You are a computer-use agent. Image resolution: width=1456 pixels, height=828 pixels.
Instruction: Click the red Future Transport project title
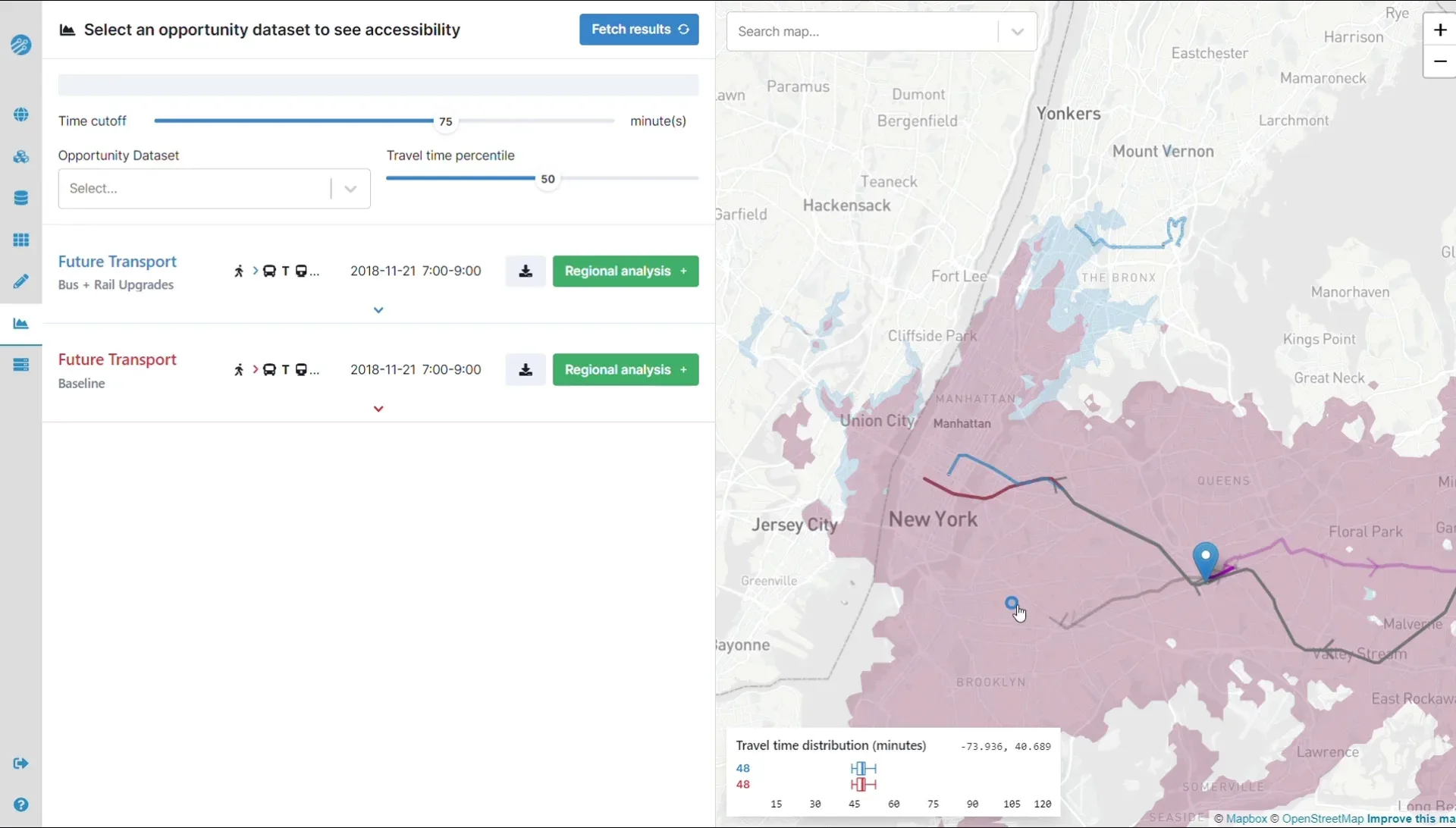click(x=118, y=359)
